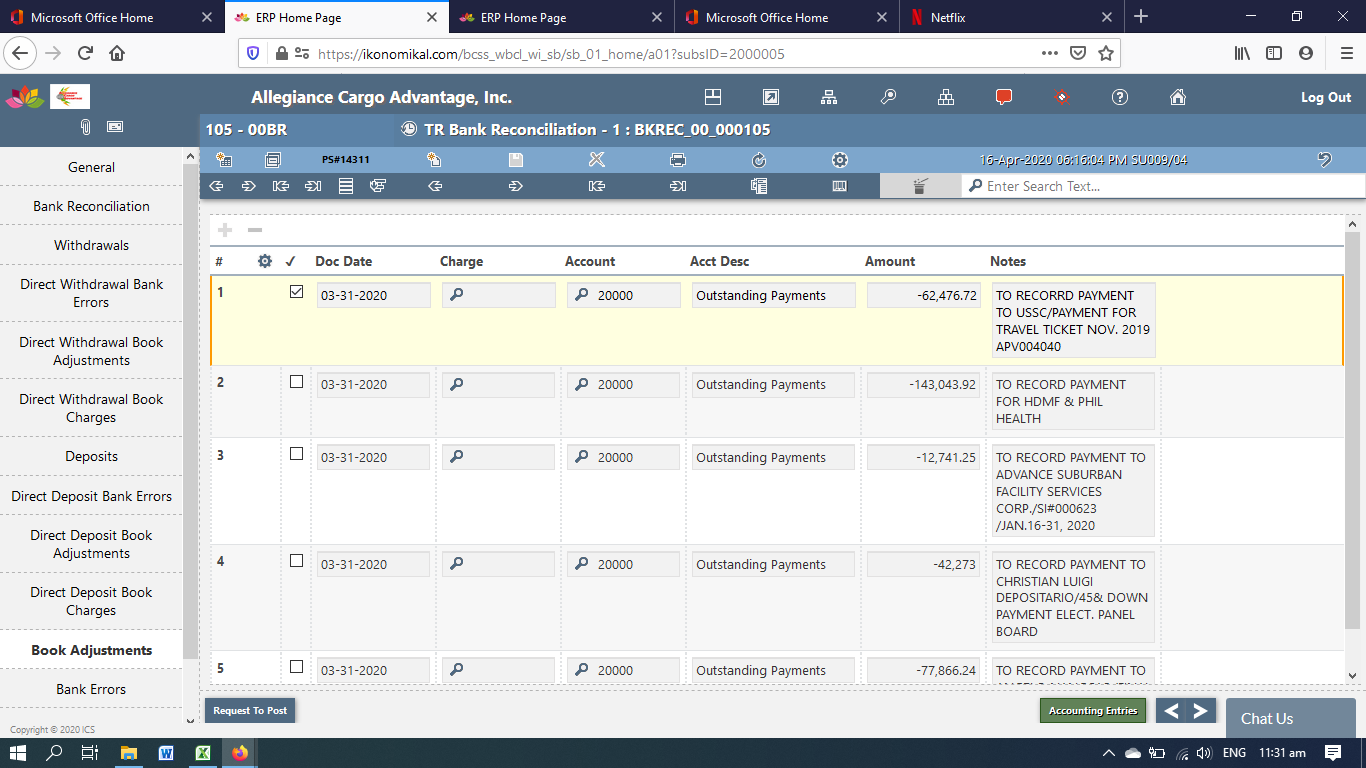Viewport: 1366px width, 768px height.
Task: Check the row 2 checkbox for -143,043.92
Action: (296, 381)
